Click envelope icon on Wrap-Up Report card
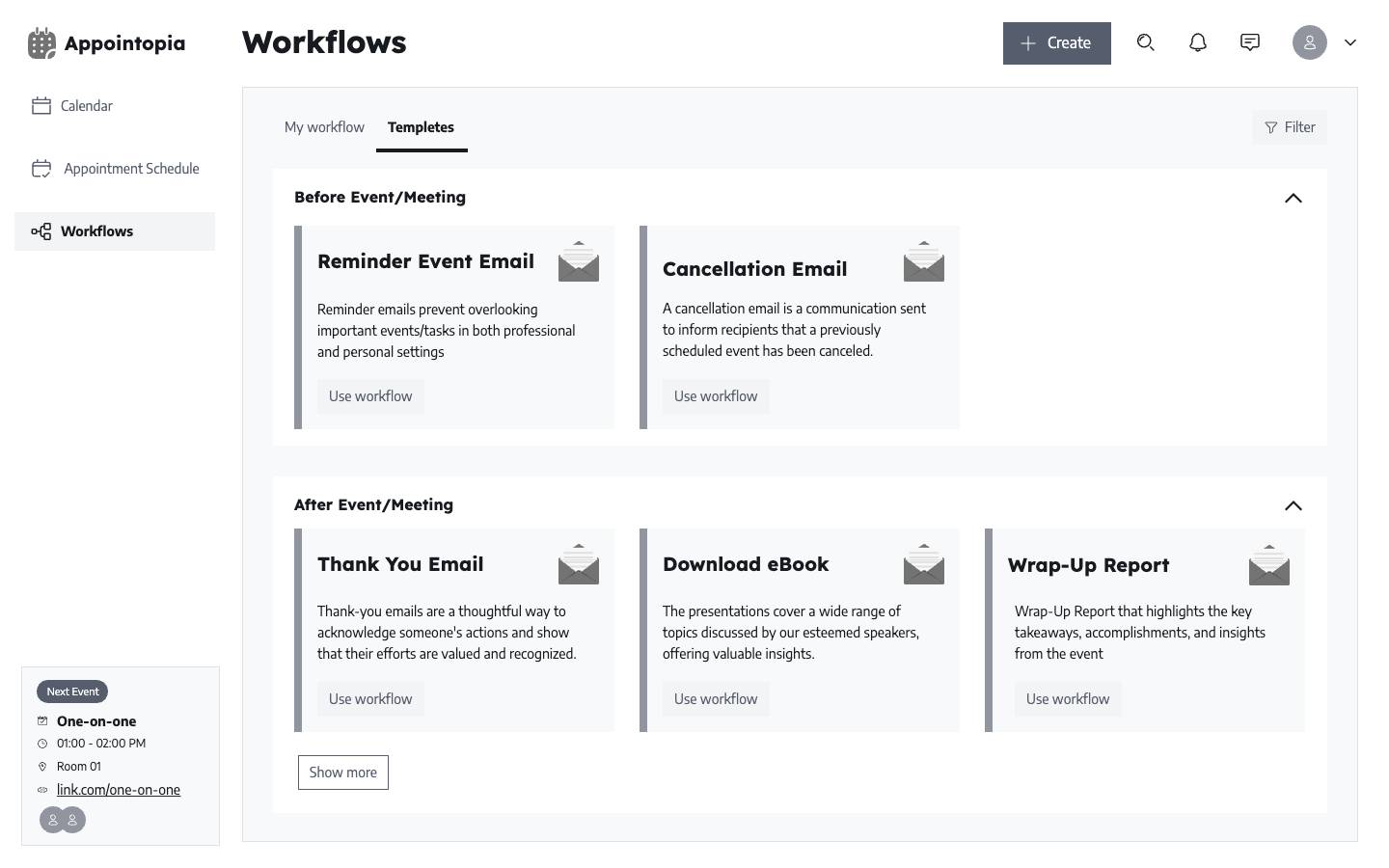This screenshot has height=868, width=1389. click(x=1268, y=565)
